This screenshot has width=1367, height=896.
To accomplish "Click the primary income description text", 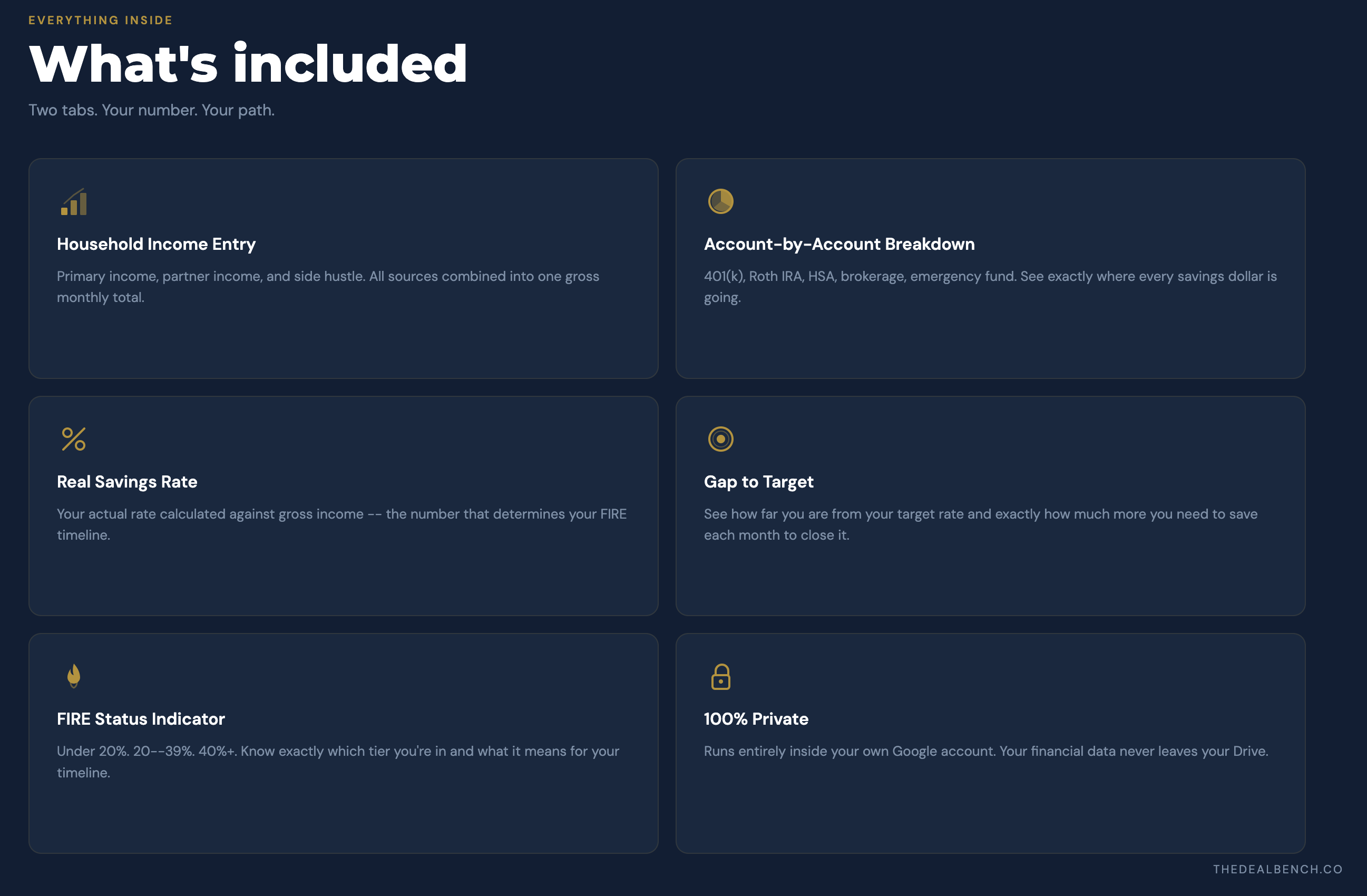I will coord(328,287).
